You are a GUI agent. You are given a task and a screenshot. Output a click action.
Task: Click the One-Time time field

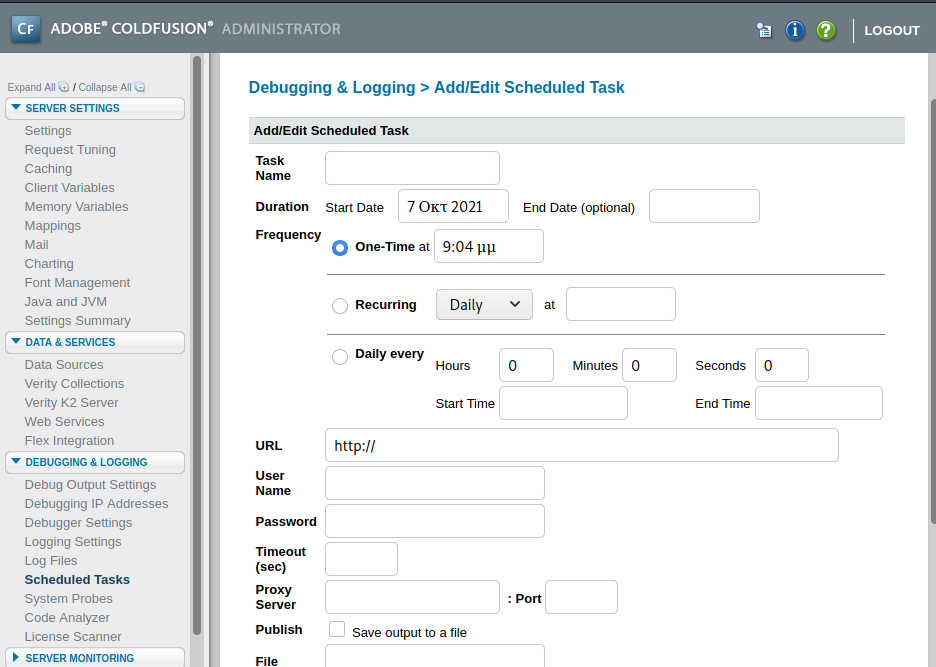click(489, 246)
